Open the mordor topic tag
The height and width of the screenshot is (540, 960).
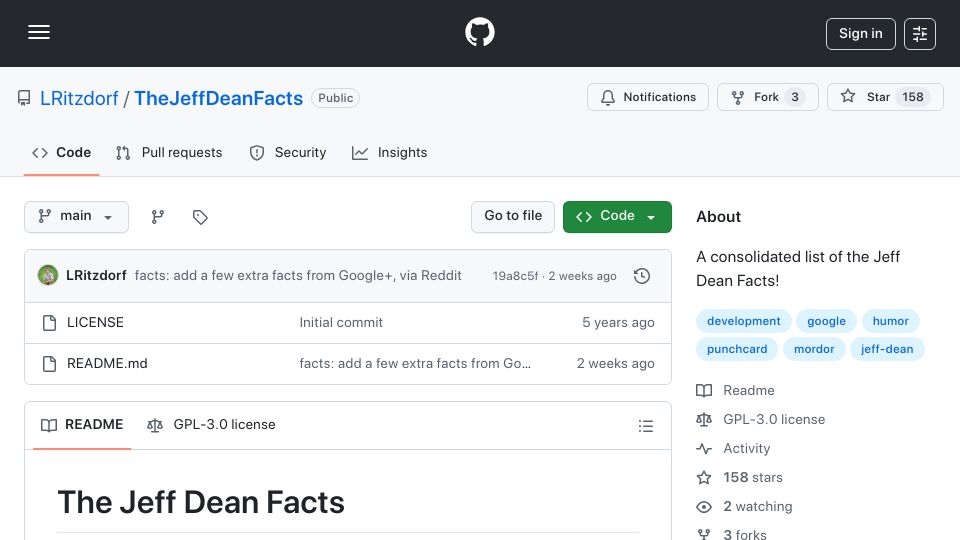point(814,349)
